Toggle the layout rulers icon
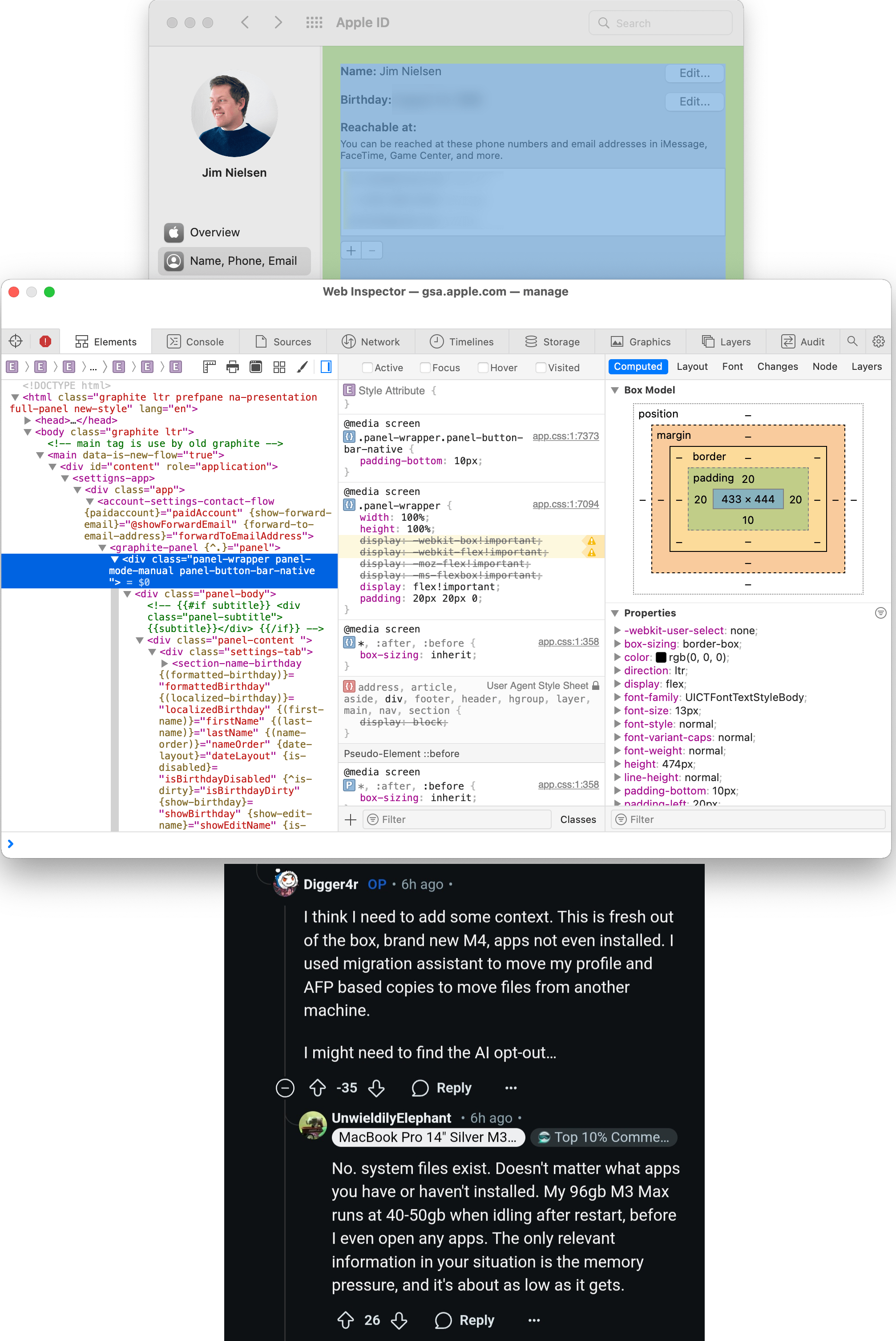Viewport: 896px width, 1341px height. (210, 367)
